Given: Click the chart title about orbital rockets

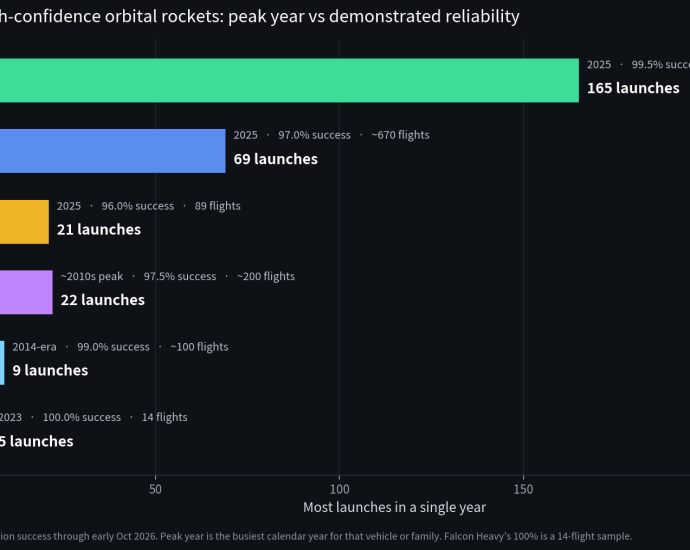Looking at the screenshot, I should pyautogui.click(x=260, y=16).
